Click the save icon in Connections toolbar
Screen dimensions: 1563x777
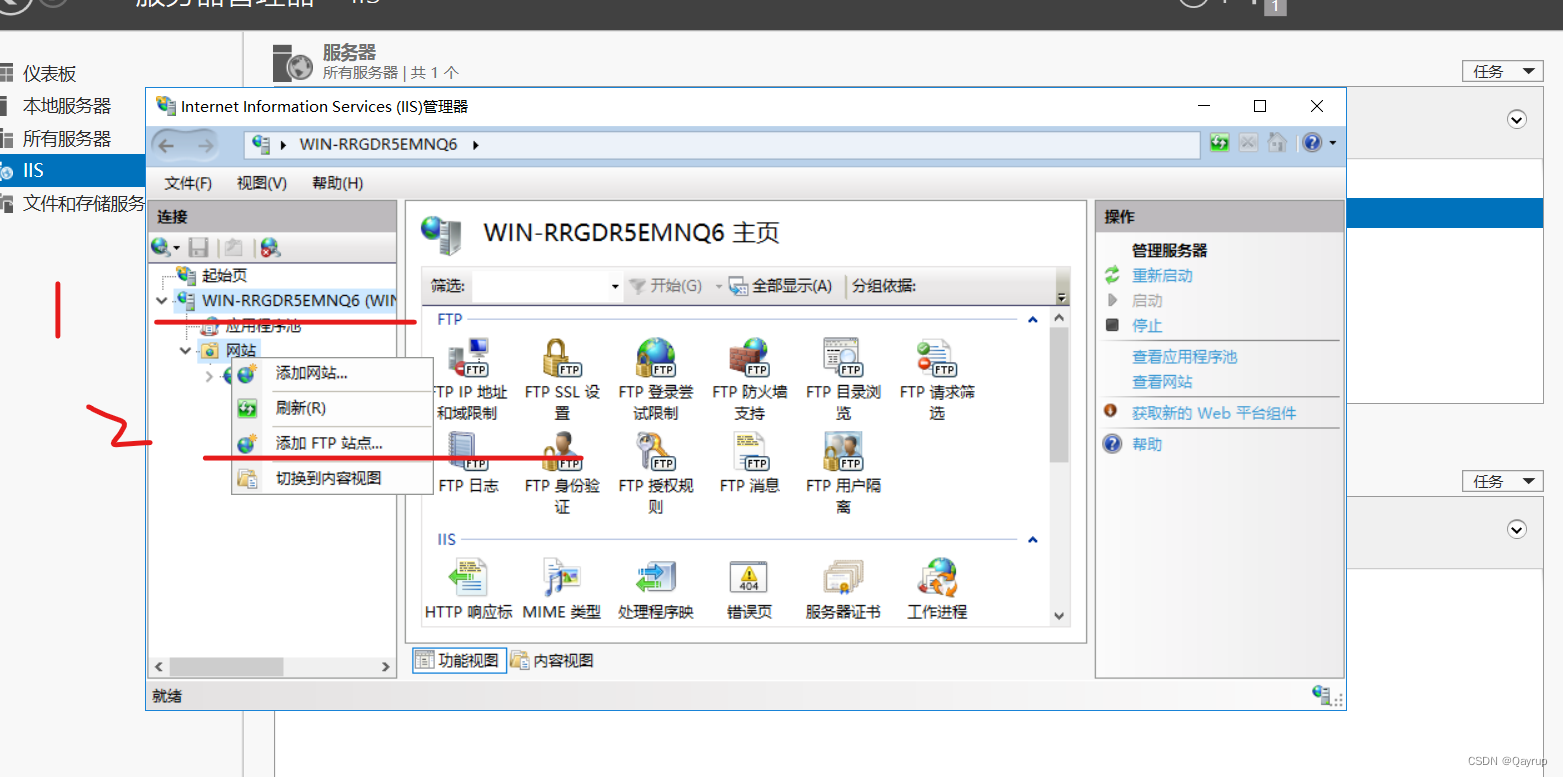198,247
